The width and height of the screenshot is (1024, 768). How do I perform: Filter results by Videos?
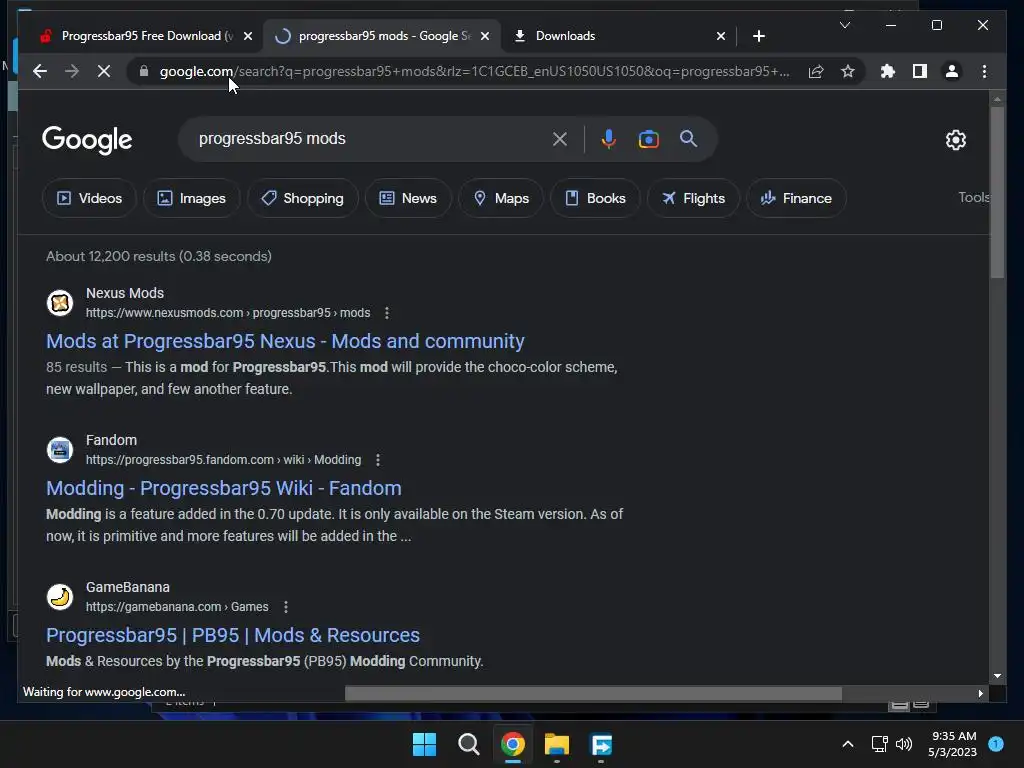tap(89, 198)
